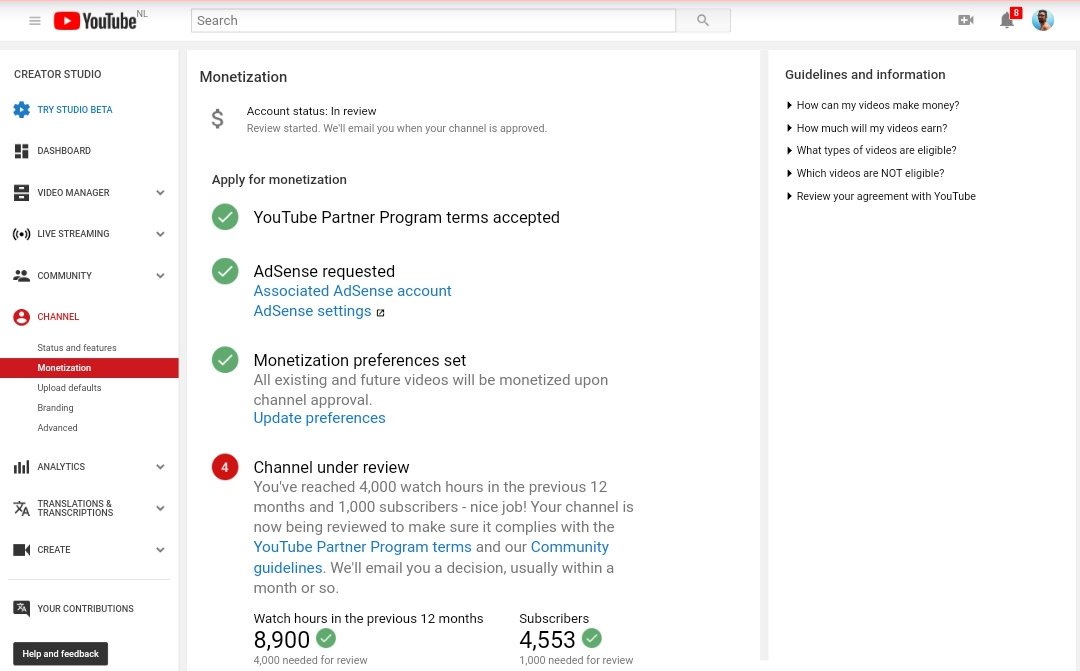Click the Create camera icon
The height and width of the screenshot is (671, 1080).
click(x=21, y=550)
